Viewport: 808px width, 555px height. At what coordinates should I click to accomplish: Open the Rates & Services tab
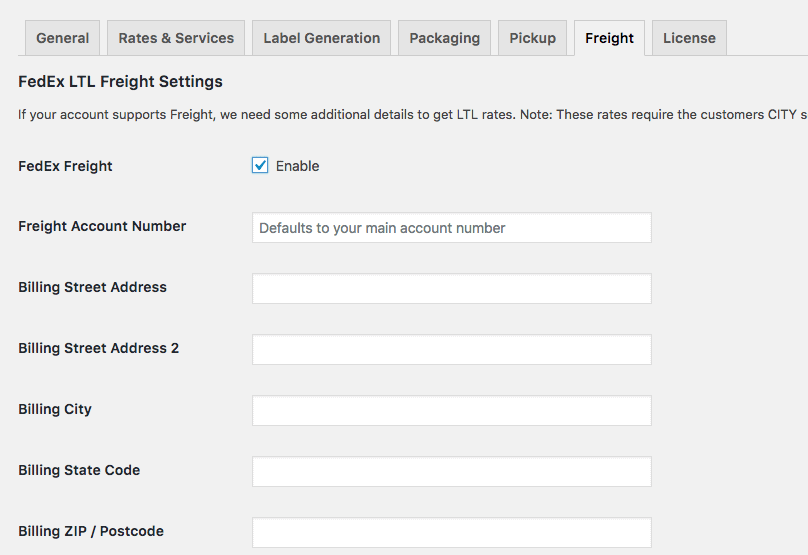click(x=176, y=38)
